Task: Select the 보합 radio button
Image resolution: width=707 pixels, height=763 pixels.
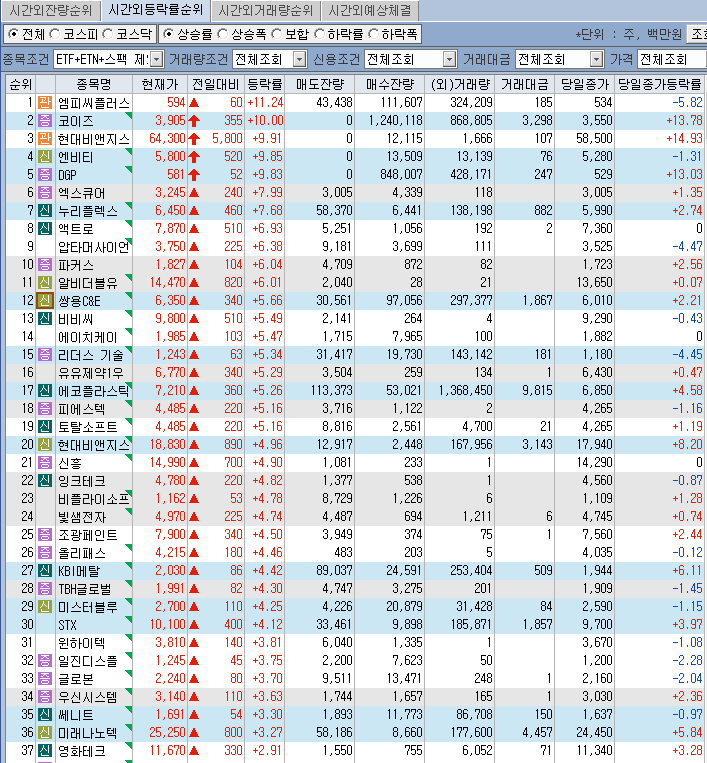Action: coord(276,34)
